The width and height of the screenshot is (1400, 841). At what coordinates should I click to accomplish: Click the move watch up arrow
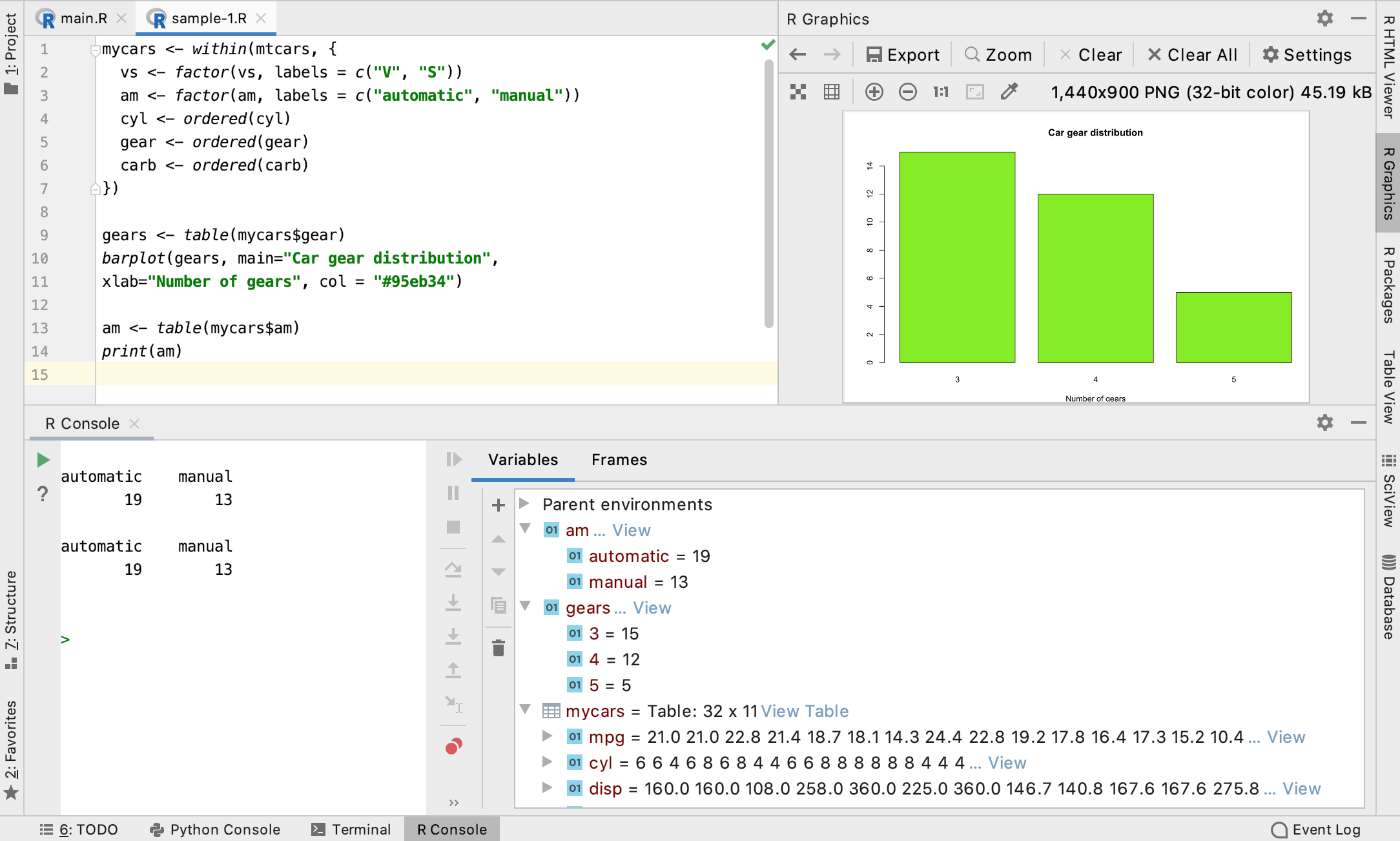[498, 539]
